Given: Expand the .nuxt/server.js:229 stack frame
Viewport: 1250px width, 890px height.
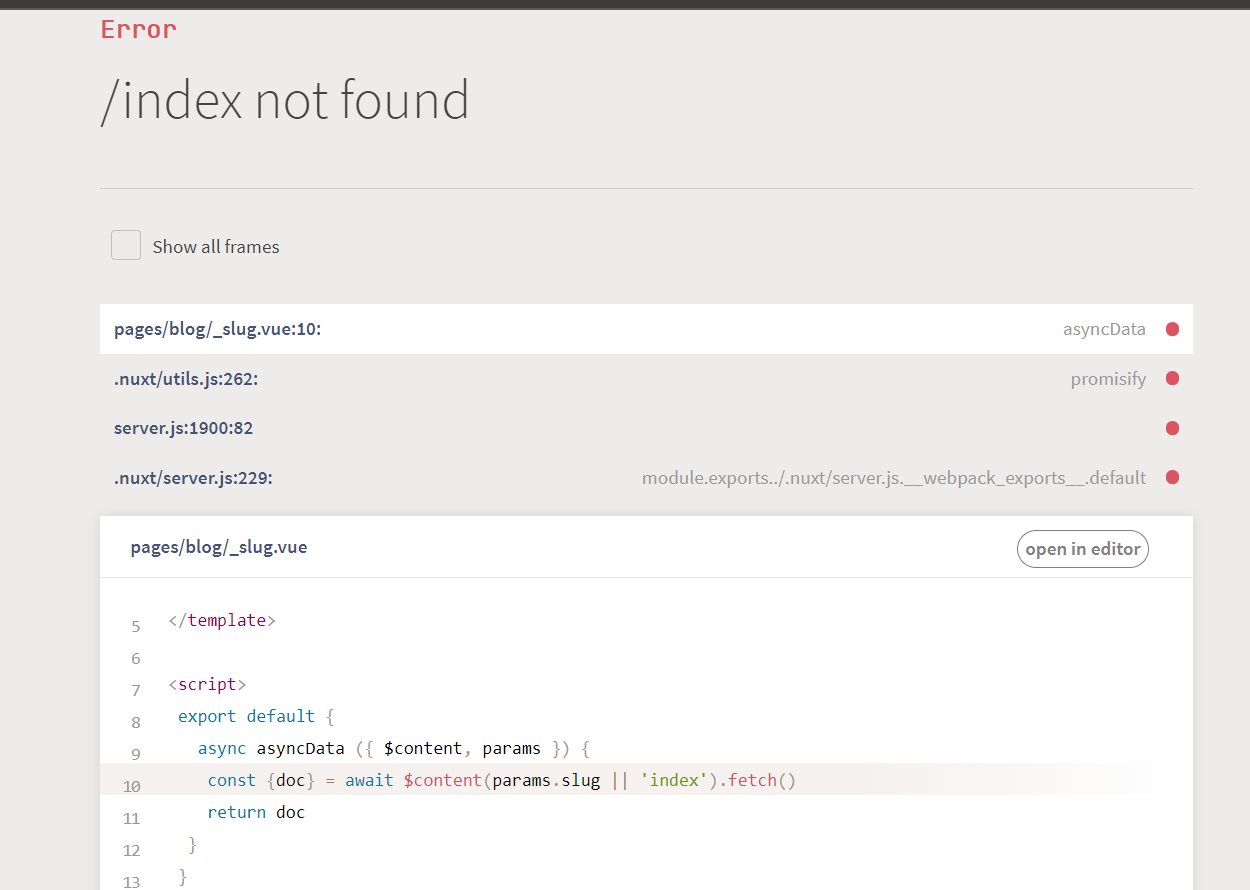Looking at the screenshot, I should (x=646, y=477).
